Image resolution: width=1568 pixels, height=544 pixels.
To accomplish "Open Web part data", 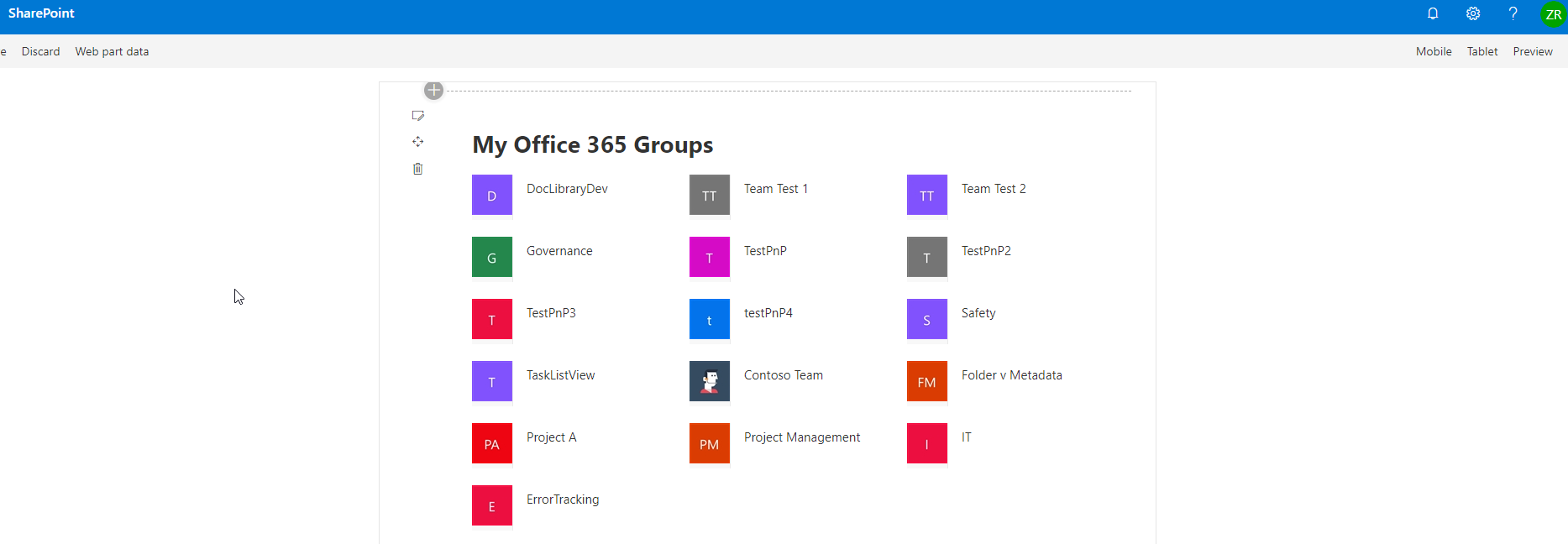I will tap(112, 51).
